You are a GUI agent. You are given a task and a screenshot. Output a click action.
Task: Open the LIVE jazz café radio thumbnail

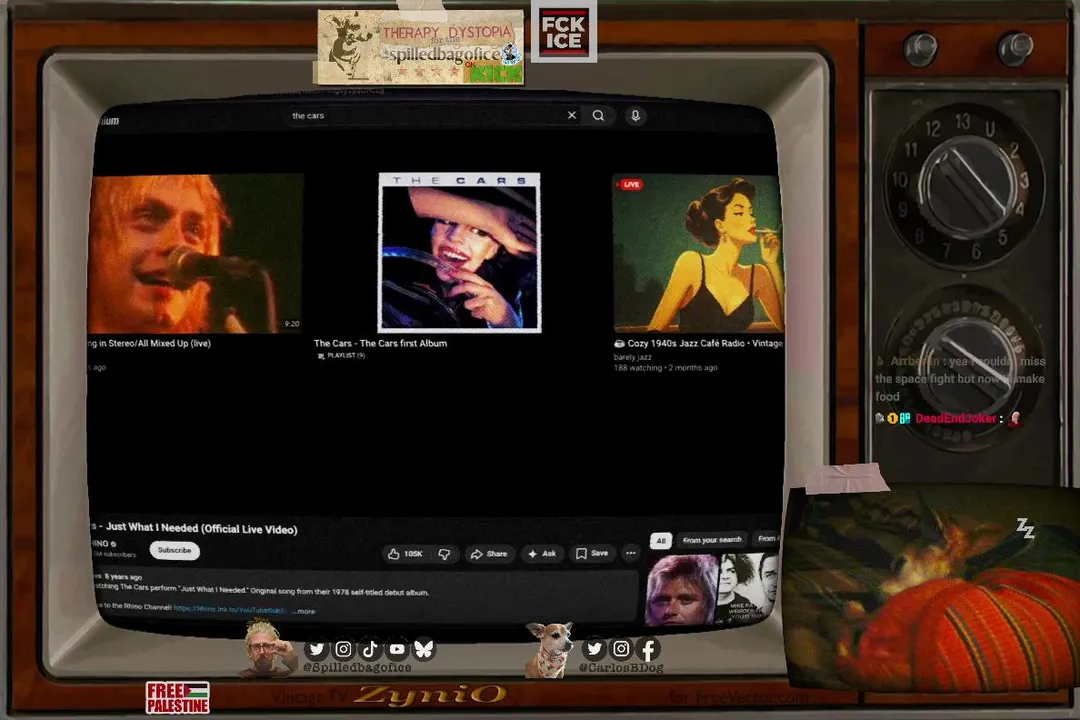coord(698,253)
